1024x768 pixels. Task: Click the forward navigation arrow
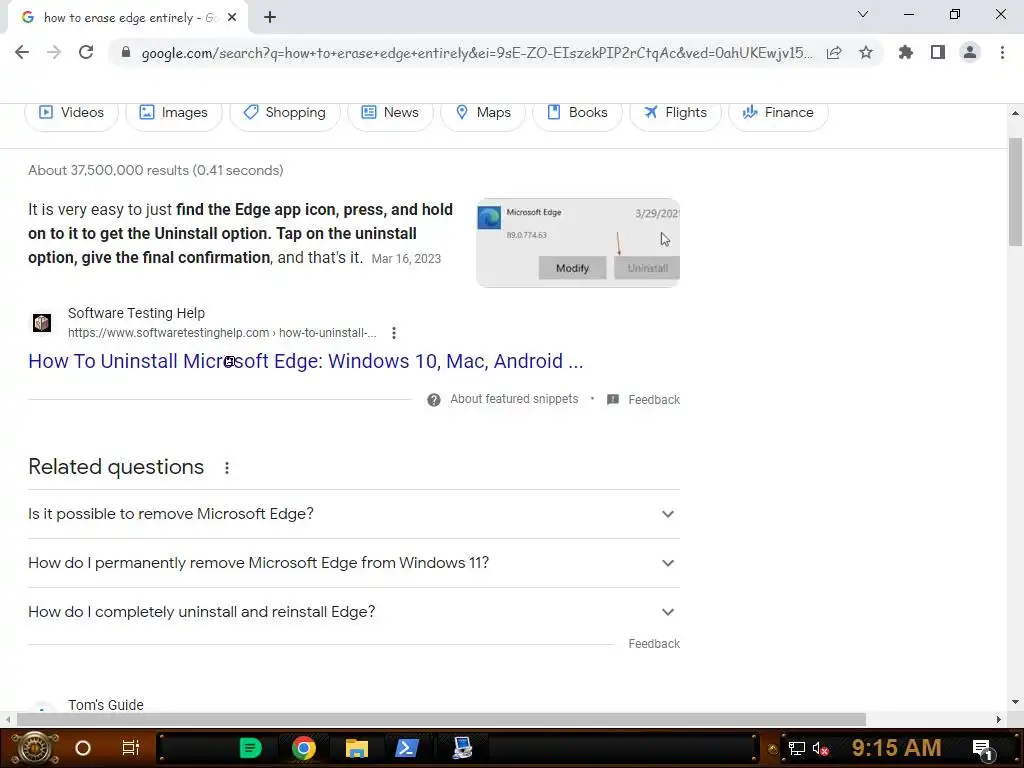(x=54, y=52)
